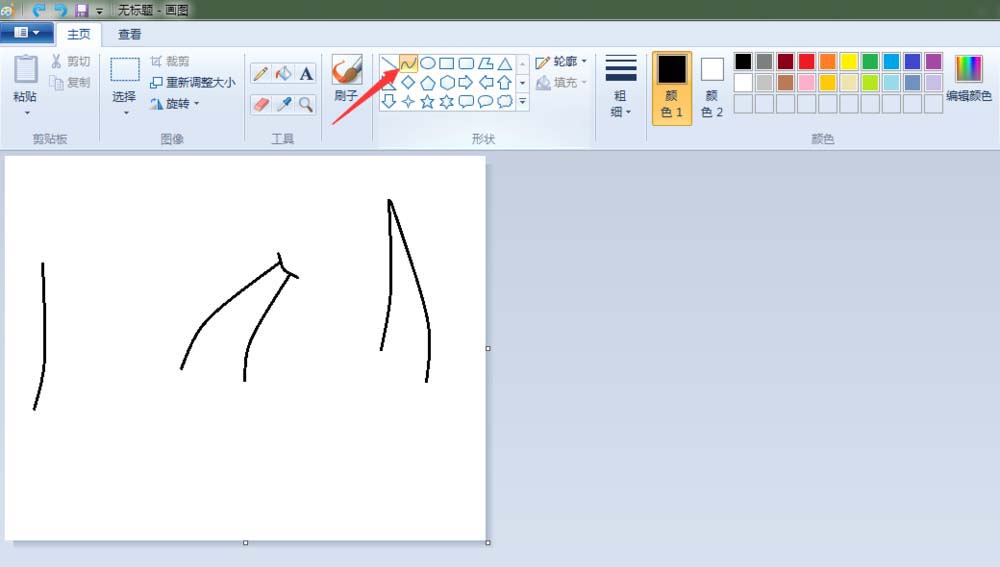Choose the Brush (刷子) tool
This screenshot has width=1000, height=567.
(347, 79)
